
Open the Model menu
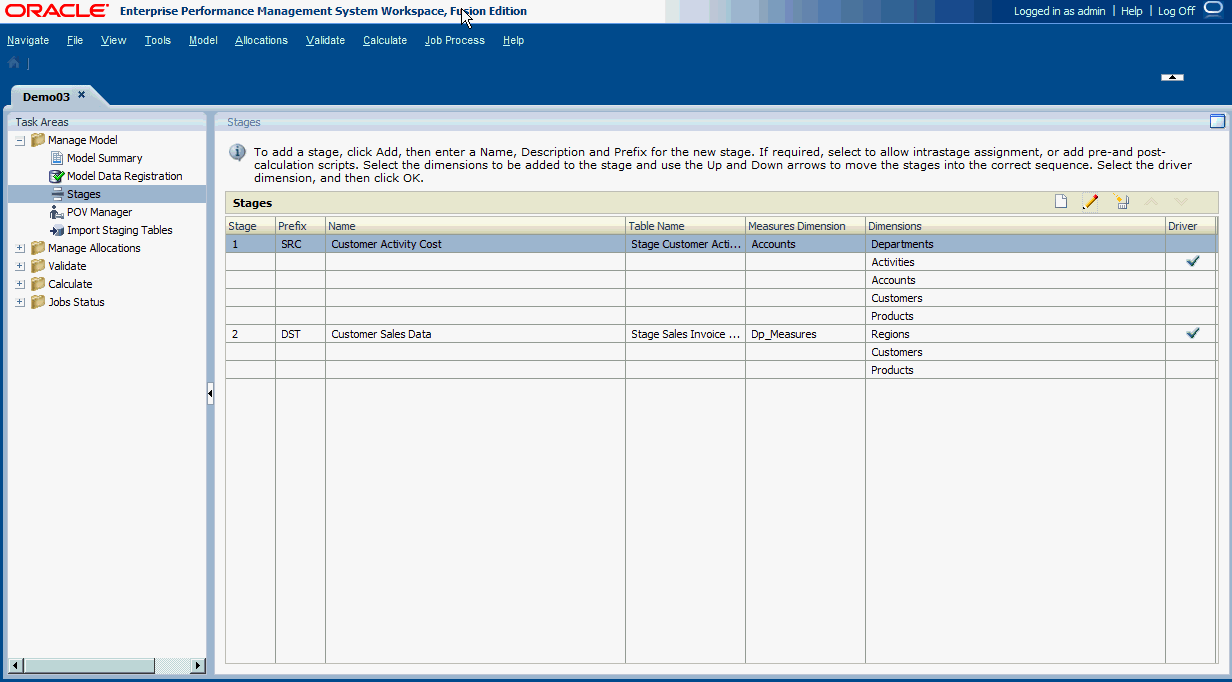click(x=203, y=40)
